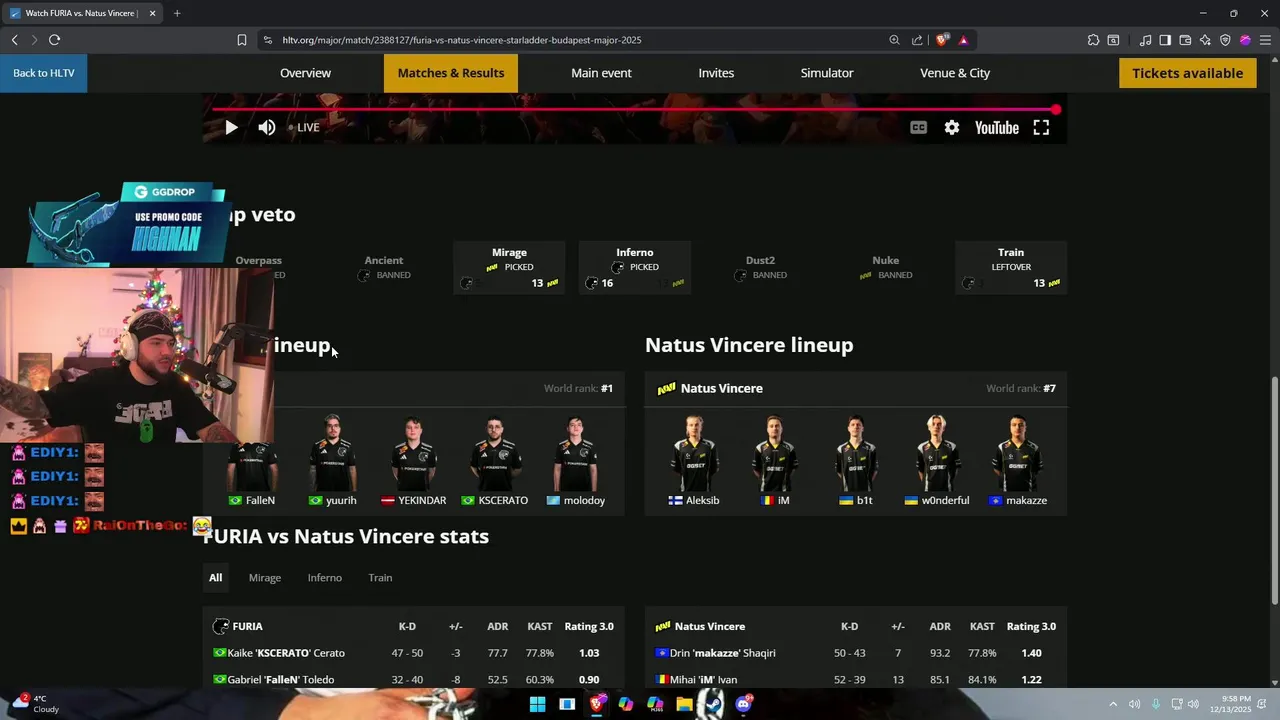The width and height of the screenshot is (1280, 720).
Task: Open the browser hamburger menu
Action: tap(1265, 40)
